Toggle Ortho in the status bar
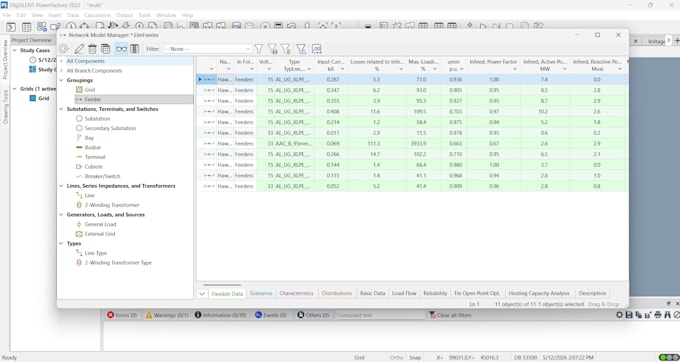The height and width of the screenshot is (362, 680). coord(396,358)
